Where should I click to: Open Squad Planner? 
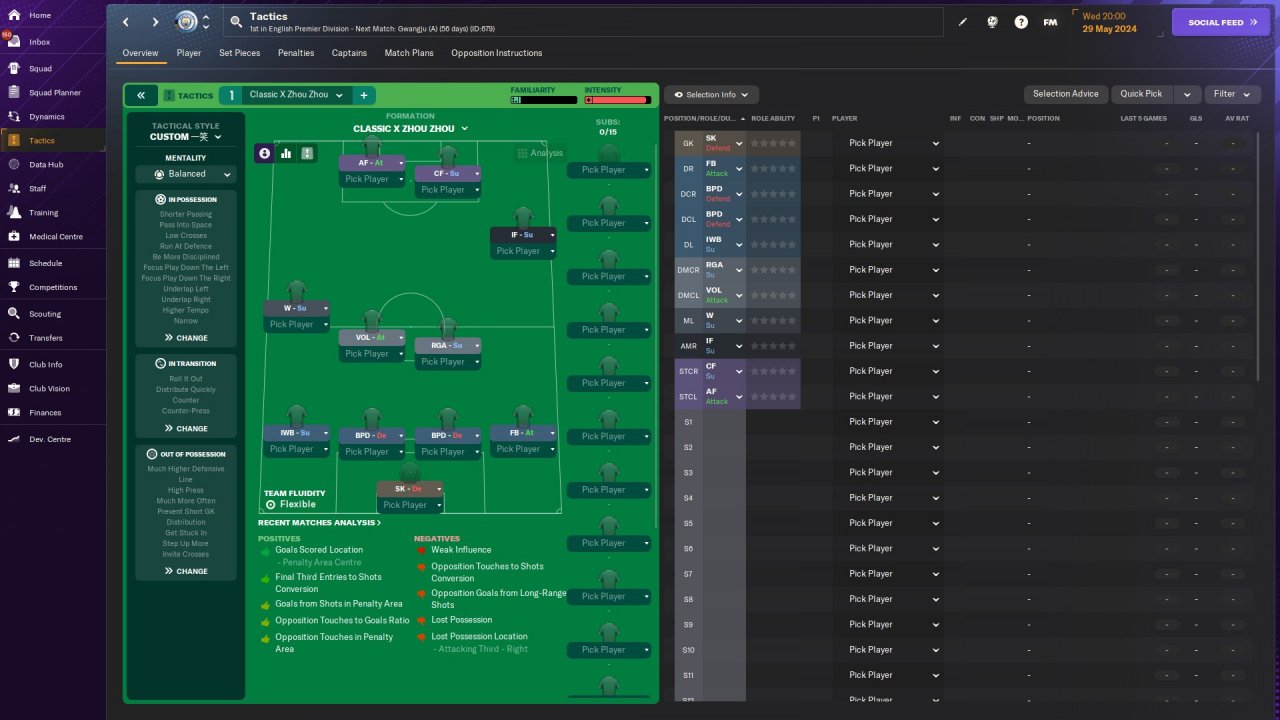click(54, 93)
